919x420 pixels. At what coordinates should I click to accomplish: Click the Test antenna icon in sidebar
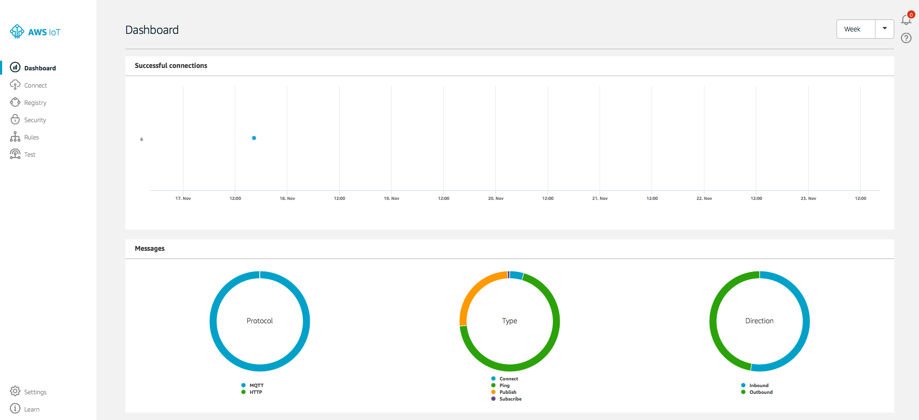pos(15,155)
